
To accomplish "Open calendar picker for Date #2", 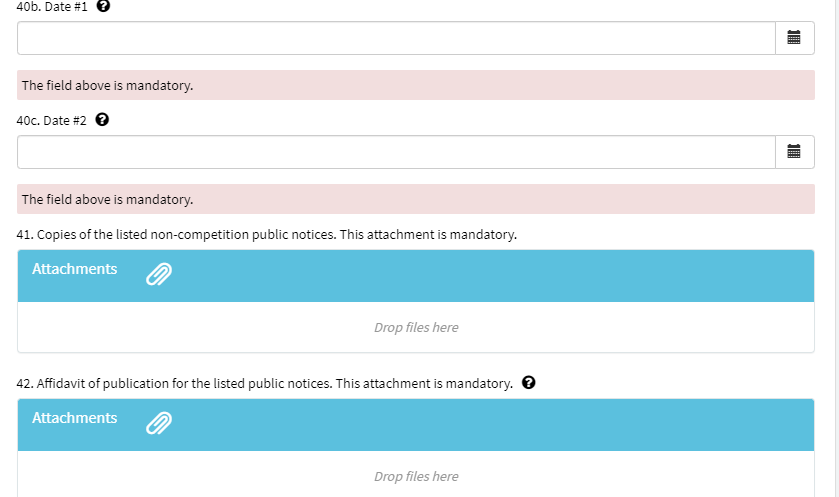I will [794, 152].
